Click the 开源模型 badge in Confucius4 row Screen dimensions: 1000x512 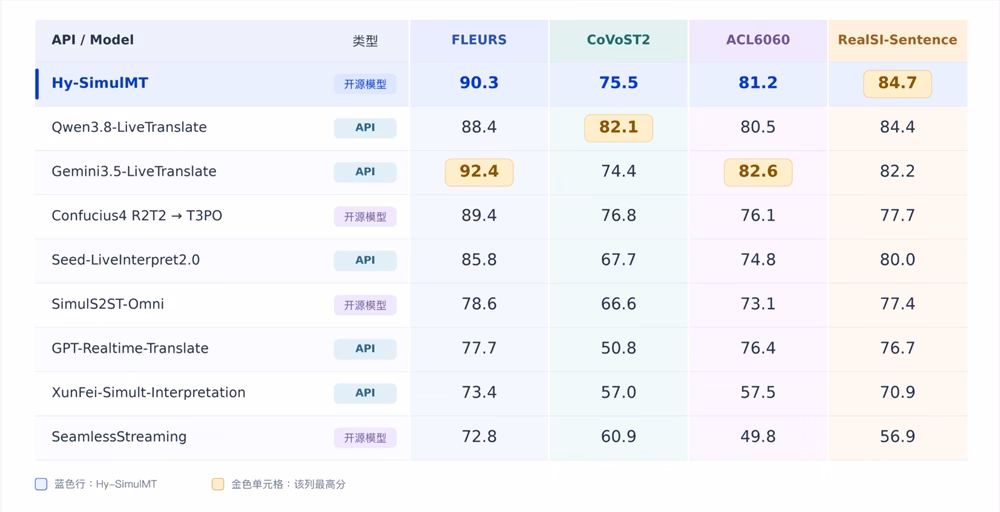click(x=365, y=217)
